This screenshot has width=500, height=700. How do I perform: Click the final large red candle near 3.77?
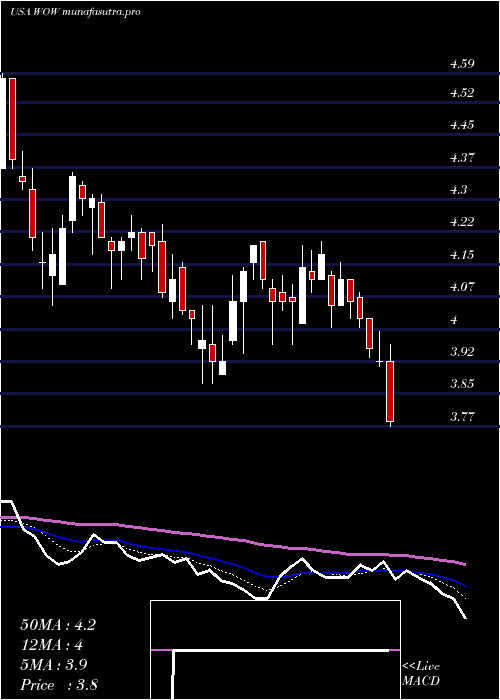point(390,392)
